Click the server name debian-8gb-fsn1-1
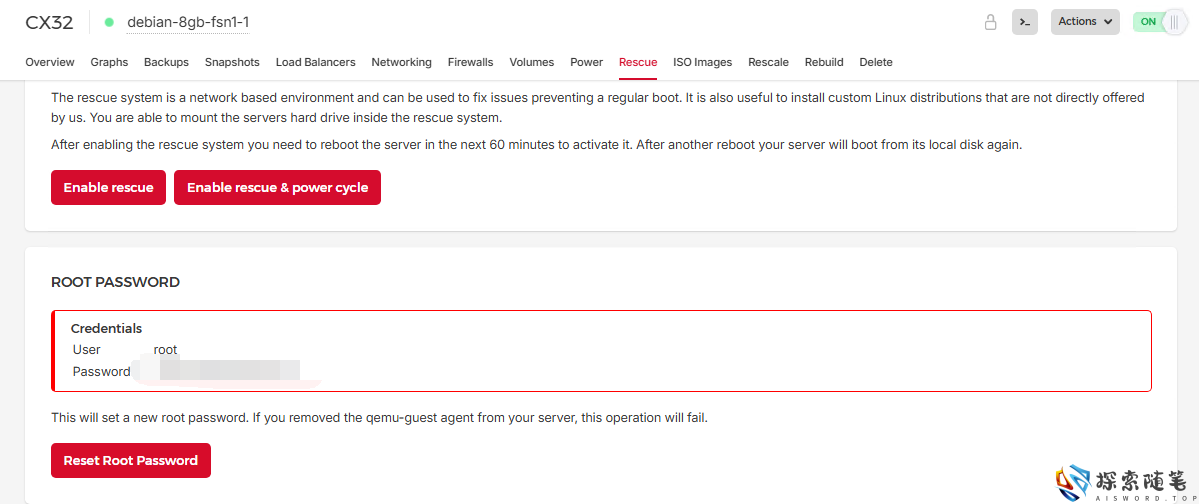1199x504 pixels. pyautogui.click(x=187, y=22)
